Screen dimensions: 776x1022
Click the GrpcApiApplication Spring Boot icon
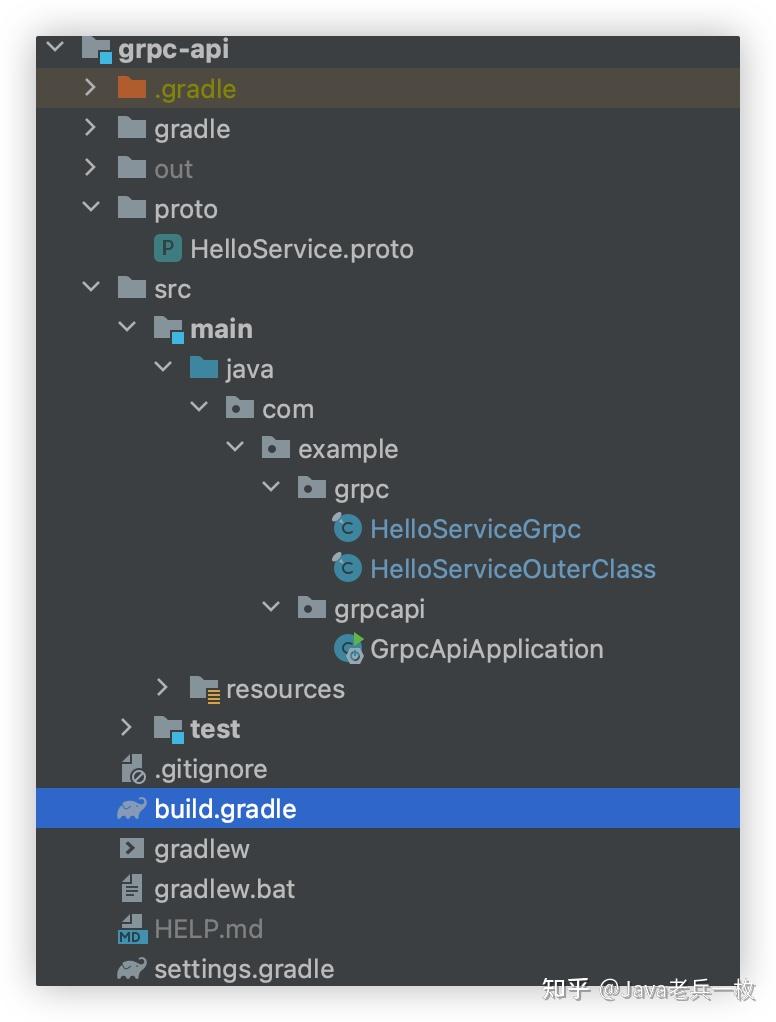coord(349,648)
